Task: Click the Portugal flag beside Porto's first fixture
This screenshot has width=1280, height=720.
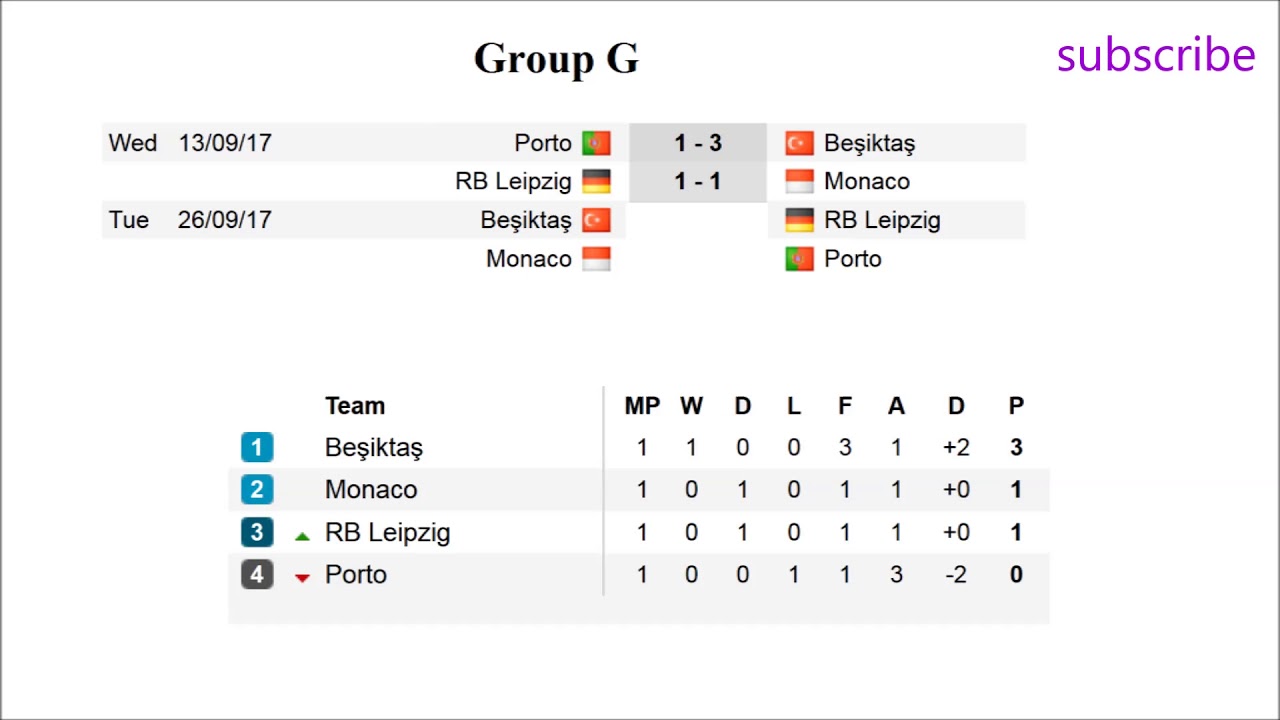Action: (x=596, y=143)
